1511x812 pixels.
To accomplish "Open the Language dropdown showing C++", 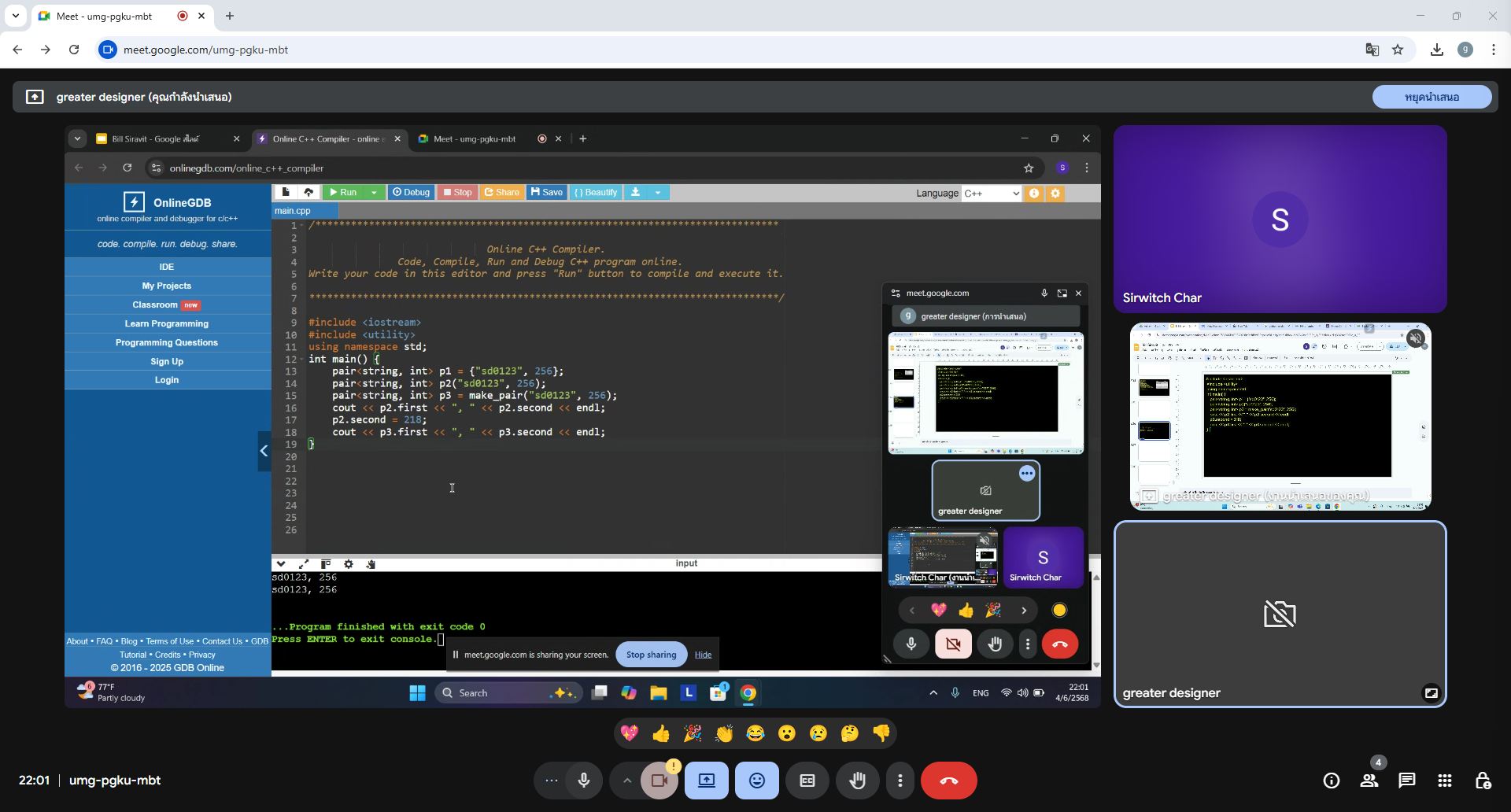I will 991,194.
